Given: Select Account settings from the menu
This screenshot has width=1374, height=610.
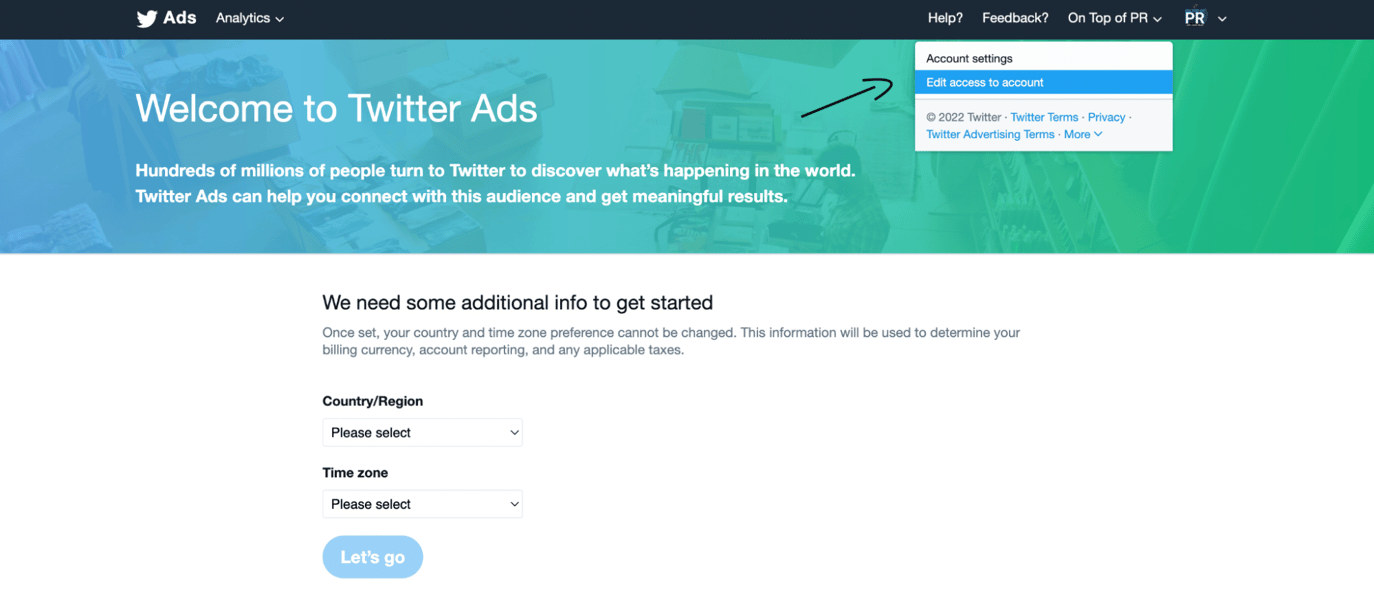Looking at the screenshot, I should pyautogui.click(x=970, y=58).
